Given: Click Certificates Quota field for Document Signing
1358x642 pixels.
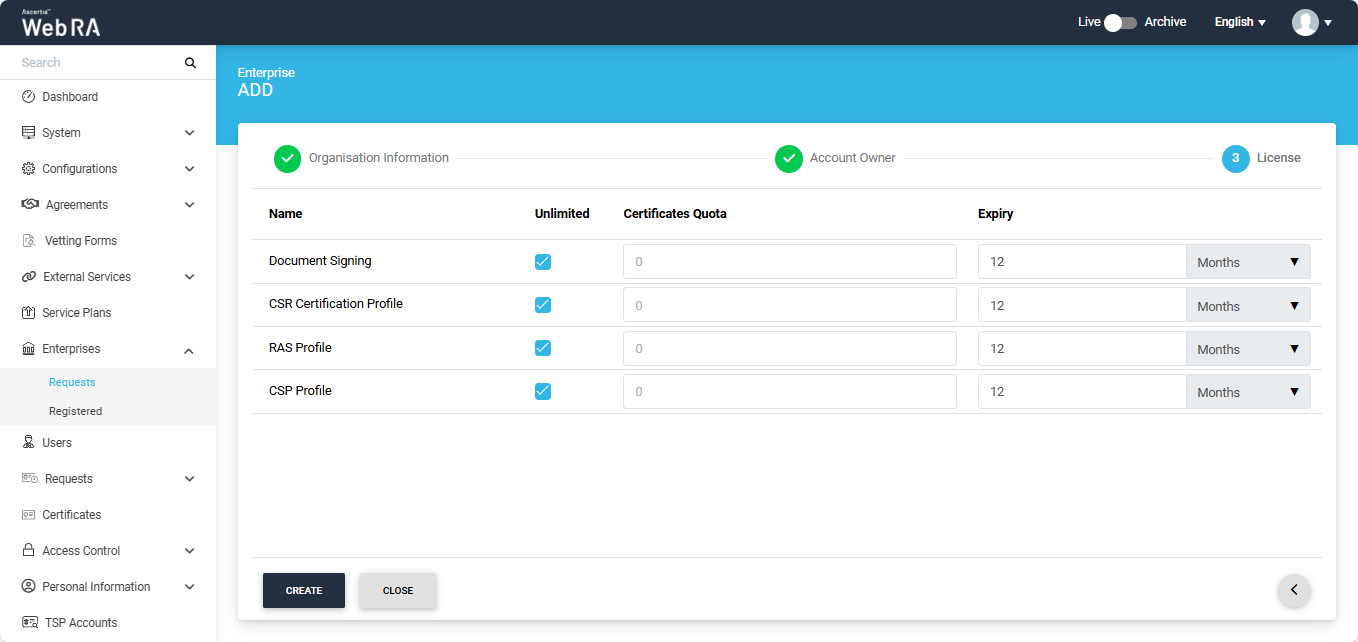Looking at the screenshot, I should 790,262.
